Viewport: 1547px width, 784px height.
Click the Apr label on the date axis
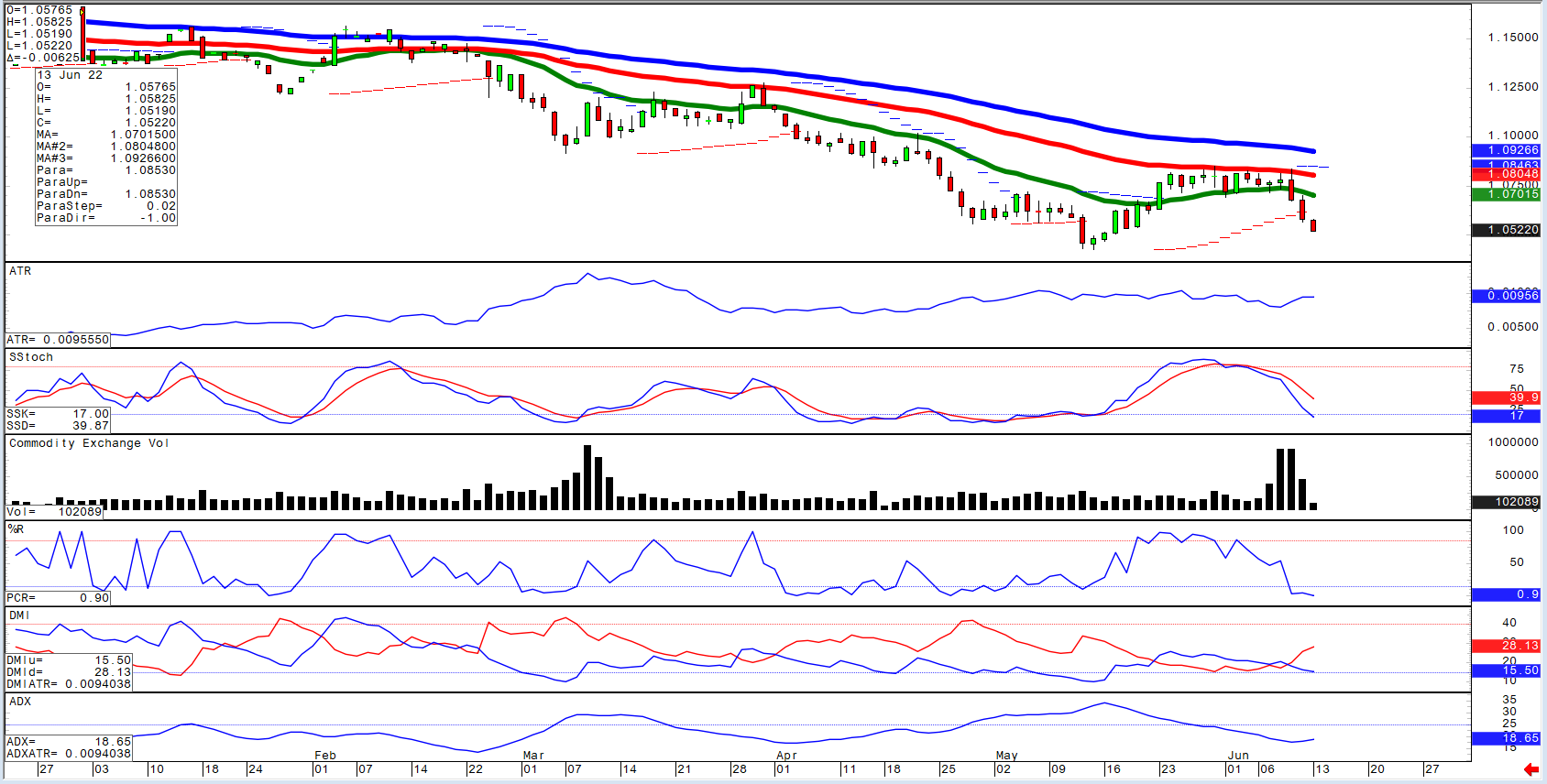[x=786, y=756]
